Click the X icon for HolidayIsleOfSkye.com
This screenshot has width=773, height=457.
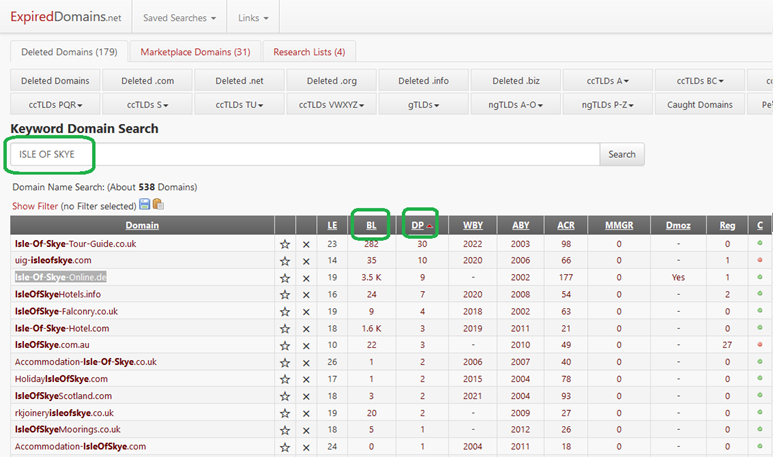point(306,380)
